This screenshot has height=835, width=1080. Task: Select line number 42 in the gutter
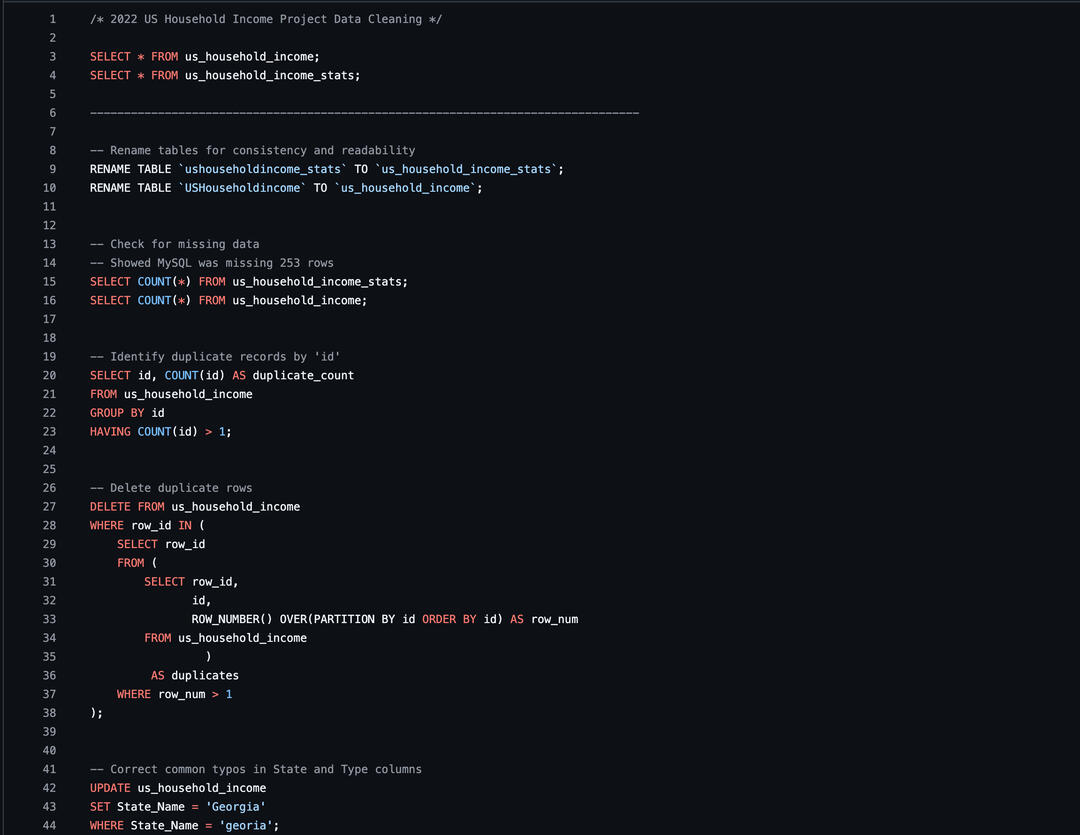49,788
